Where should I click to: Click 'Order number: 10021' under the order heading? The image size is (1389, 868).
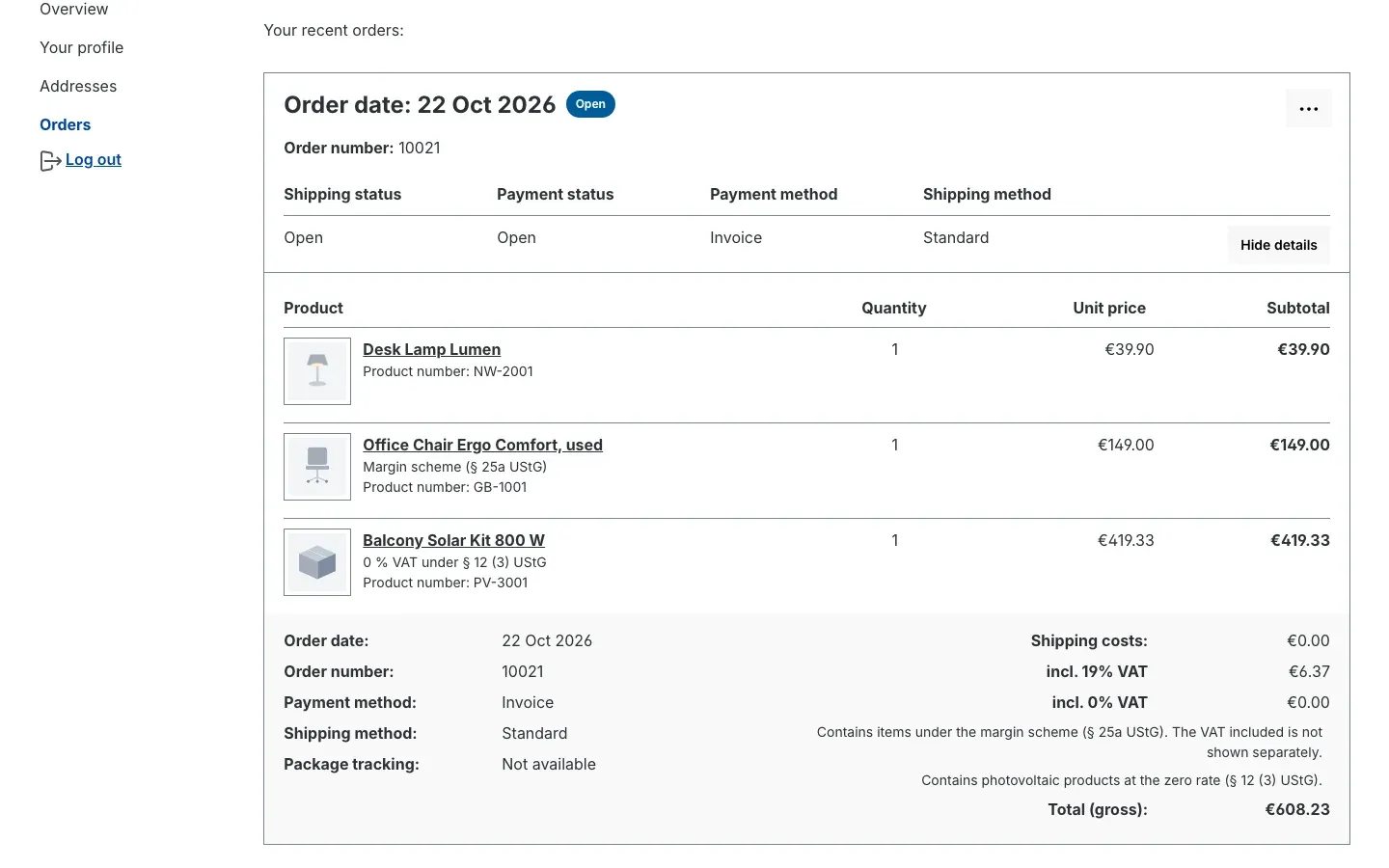tap(362, 149)
